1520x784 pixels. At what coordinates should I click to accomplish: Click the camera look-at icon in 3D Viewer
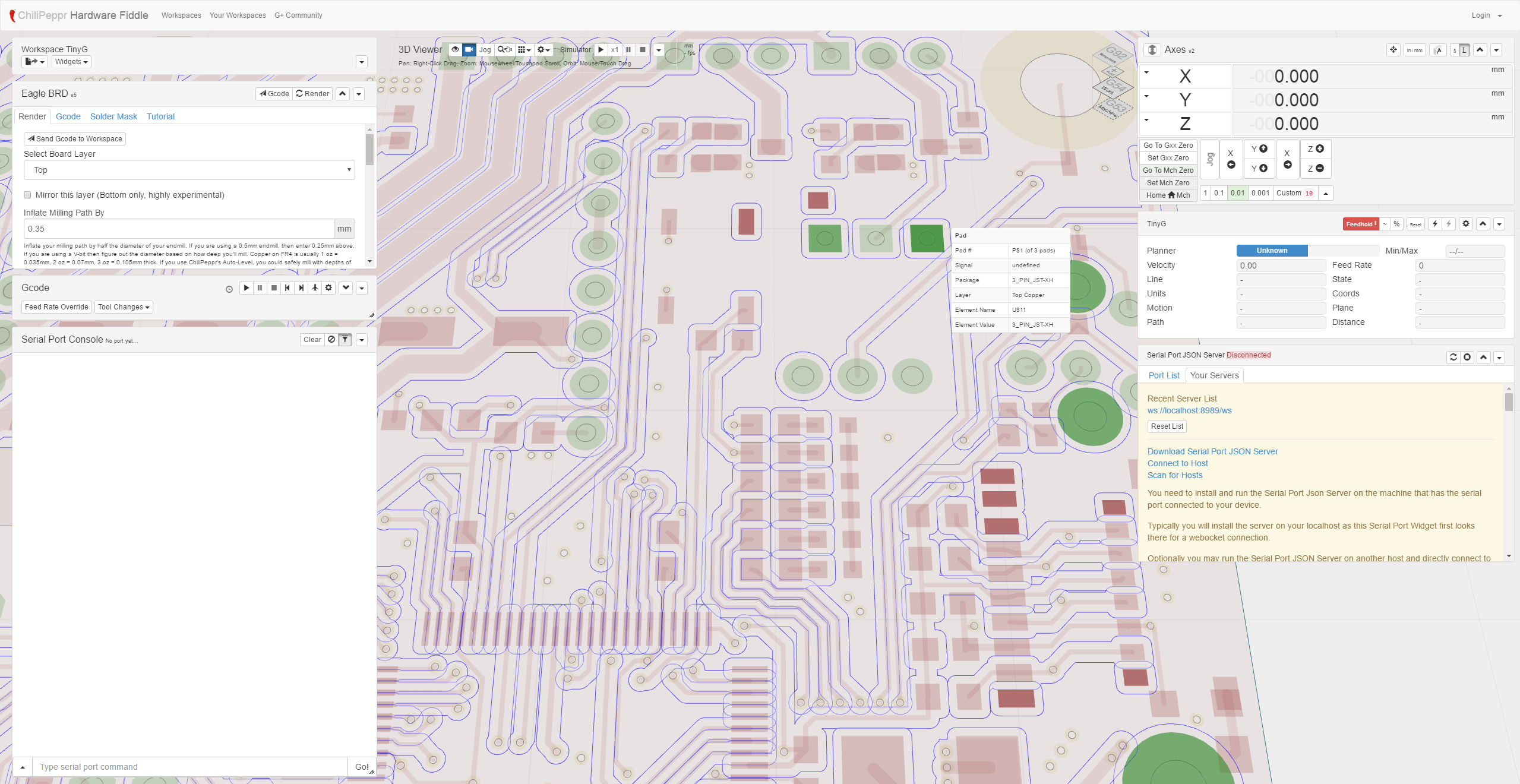point(469,50)
